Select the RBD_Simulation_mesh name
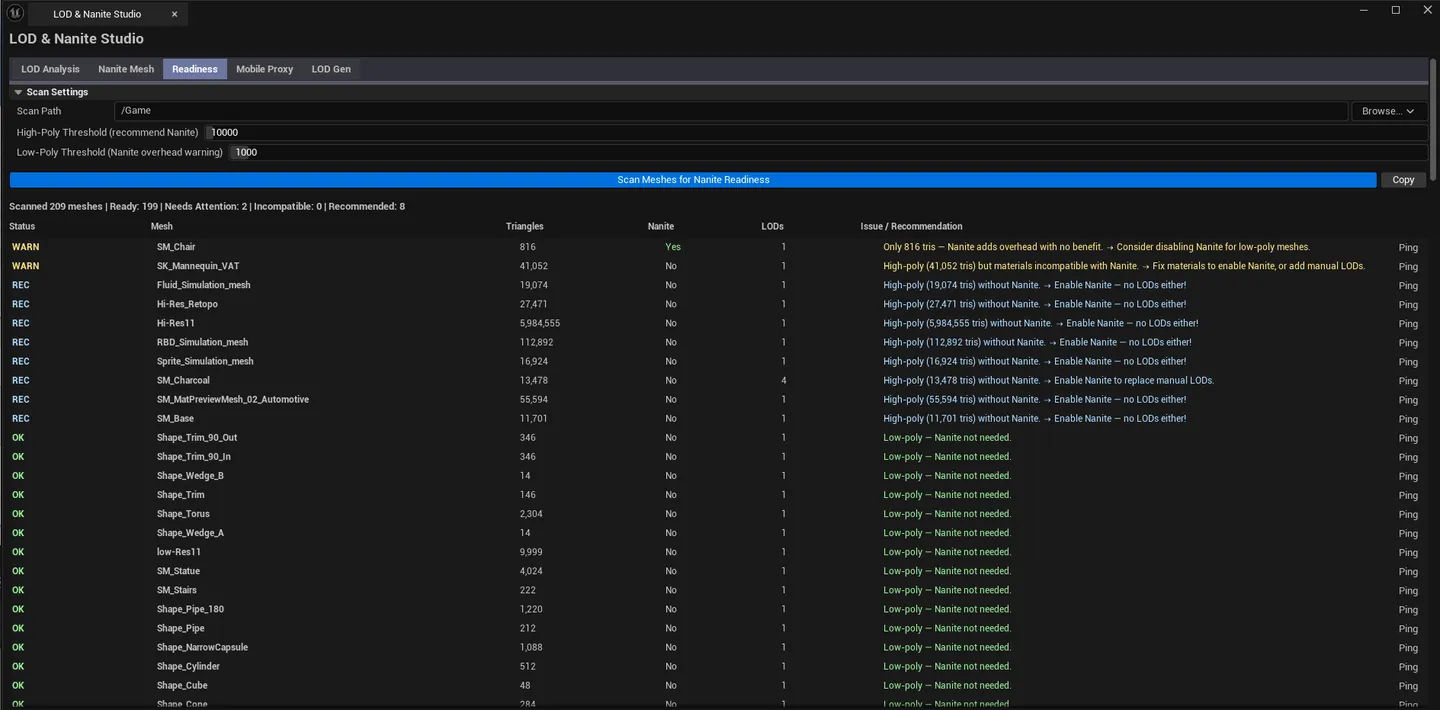The width and height of the screenshot is (1440, 710). pyautogui.click(x=202, y=342)
